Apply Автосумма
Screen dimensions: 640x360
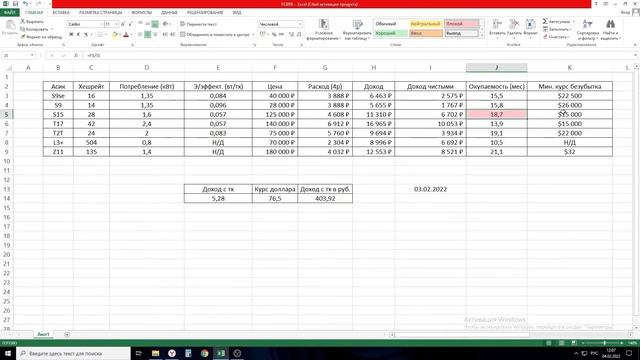coord(556,21)
